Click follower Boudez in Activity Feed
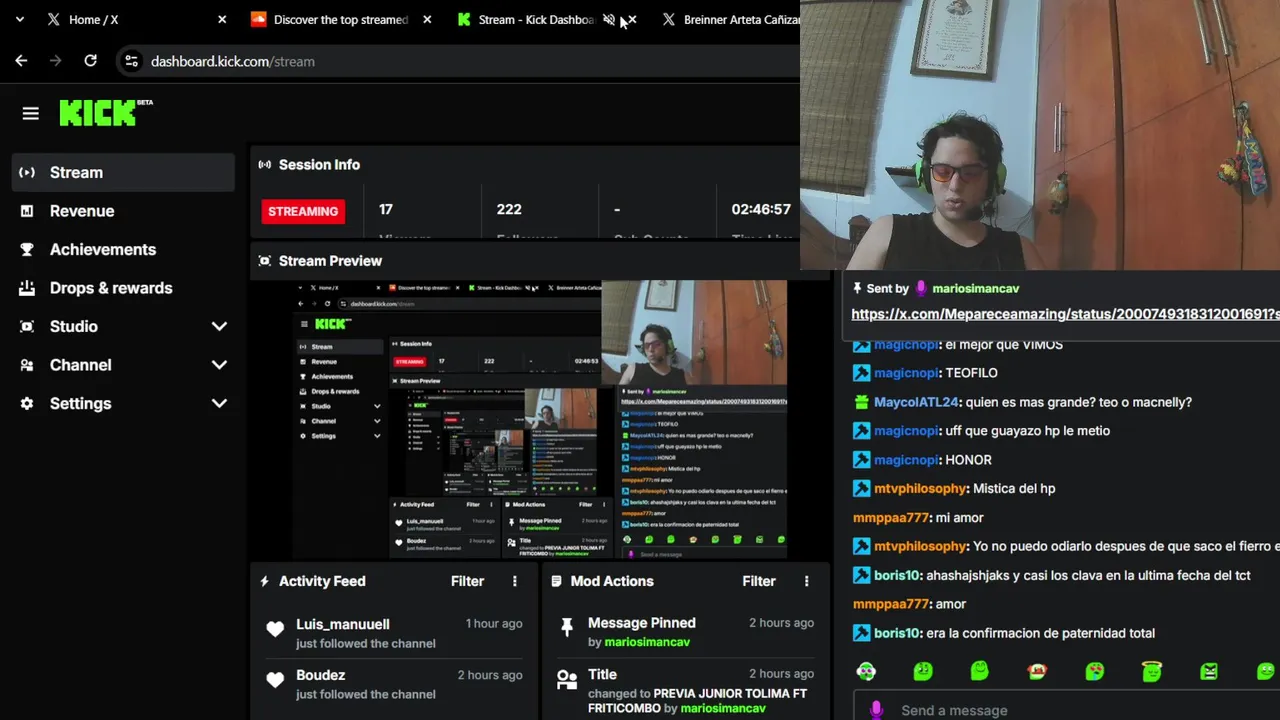The image size is (1280, 720). [x=320, y=675]
